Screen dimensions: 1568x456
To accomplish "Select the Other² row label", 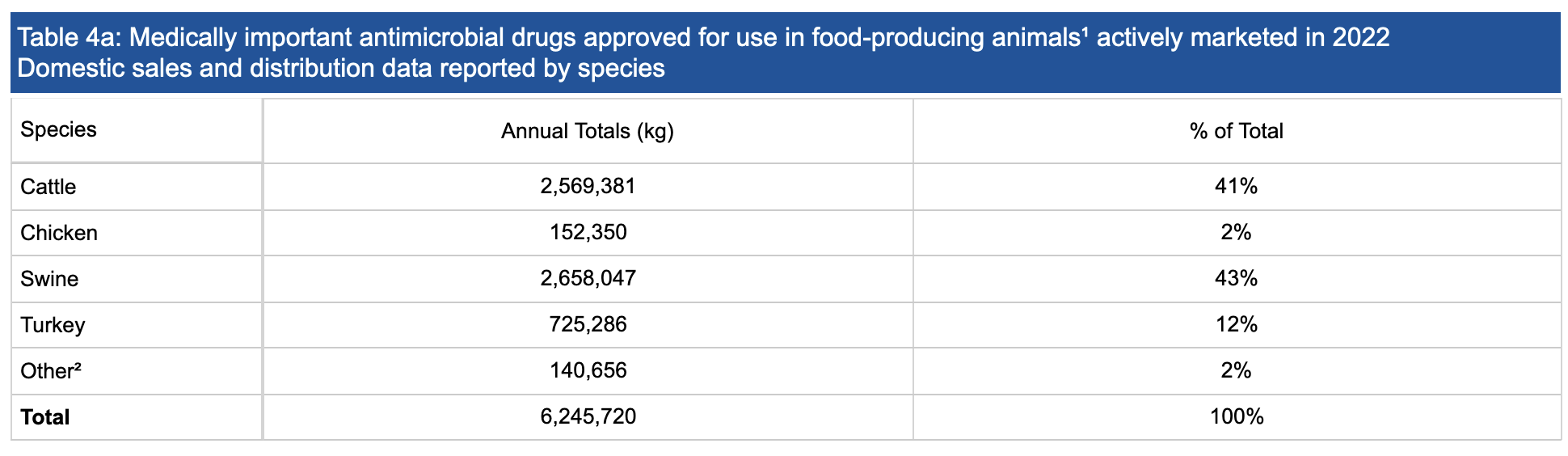I will [x=51, y=371].
